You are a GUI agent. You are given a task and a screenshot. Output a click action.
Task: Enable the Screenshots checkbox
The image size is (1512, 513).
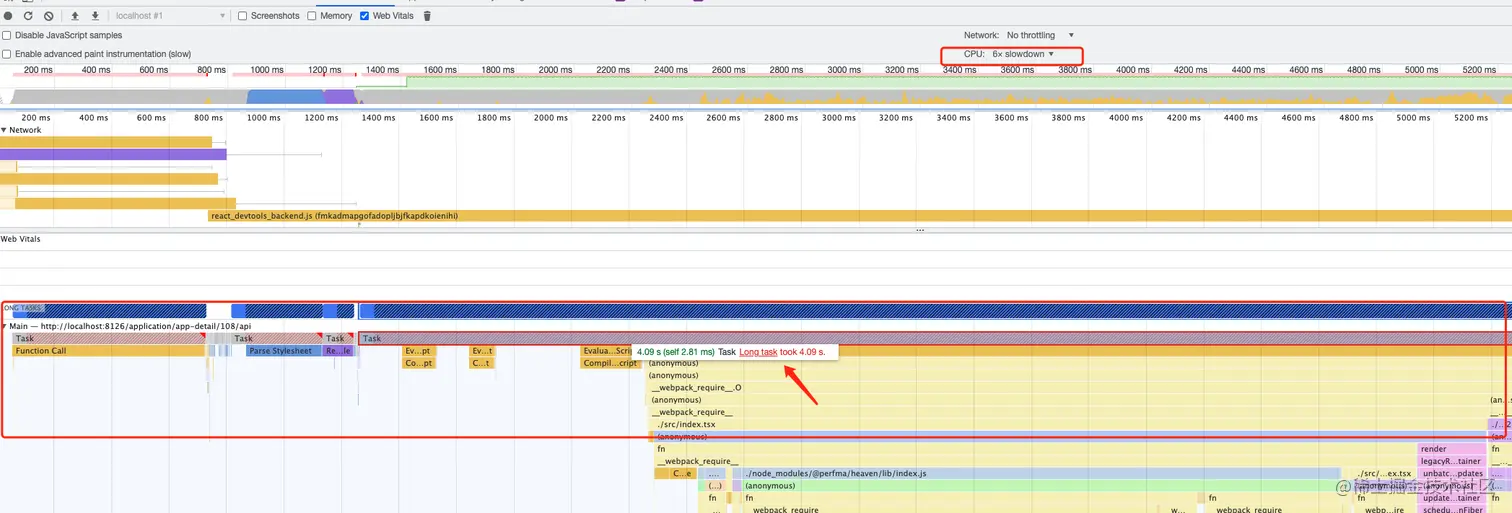click(x=243, y=16)
